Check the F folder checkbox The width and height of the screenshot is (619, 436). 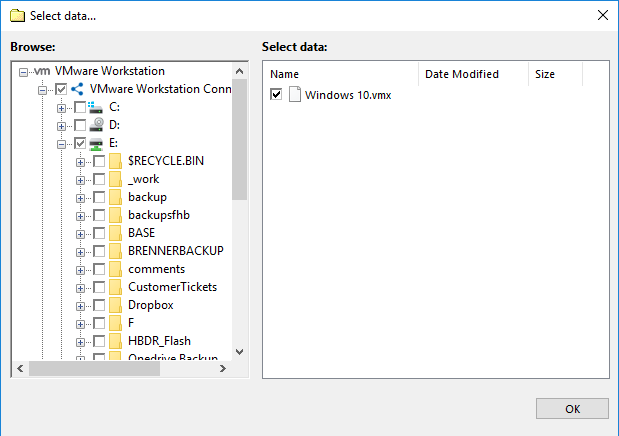point(99,323)
